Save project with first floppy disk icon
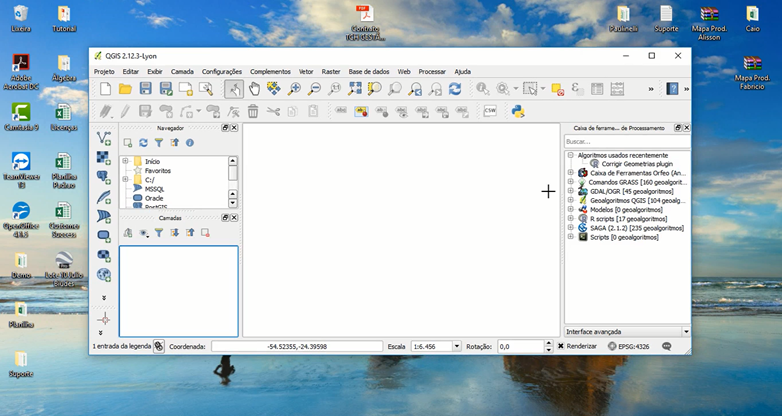The image size is (782, 416). [145, 89]
